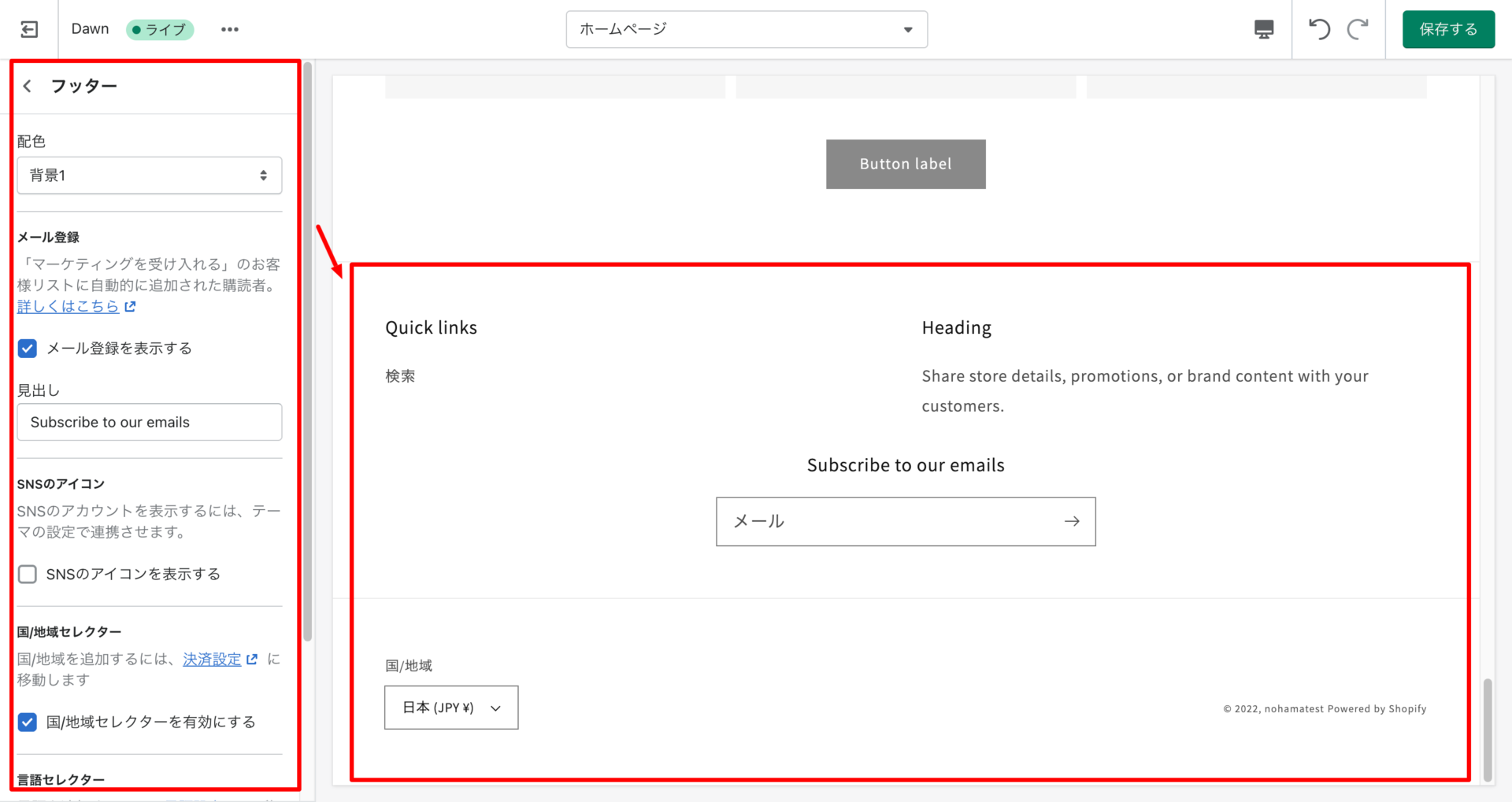Viewport: 1512px width, 802px height.
Task: Click the 保存する save button
Action: point(1447,29)
